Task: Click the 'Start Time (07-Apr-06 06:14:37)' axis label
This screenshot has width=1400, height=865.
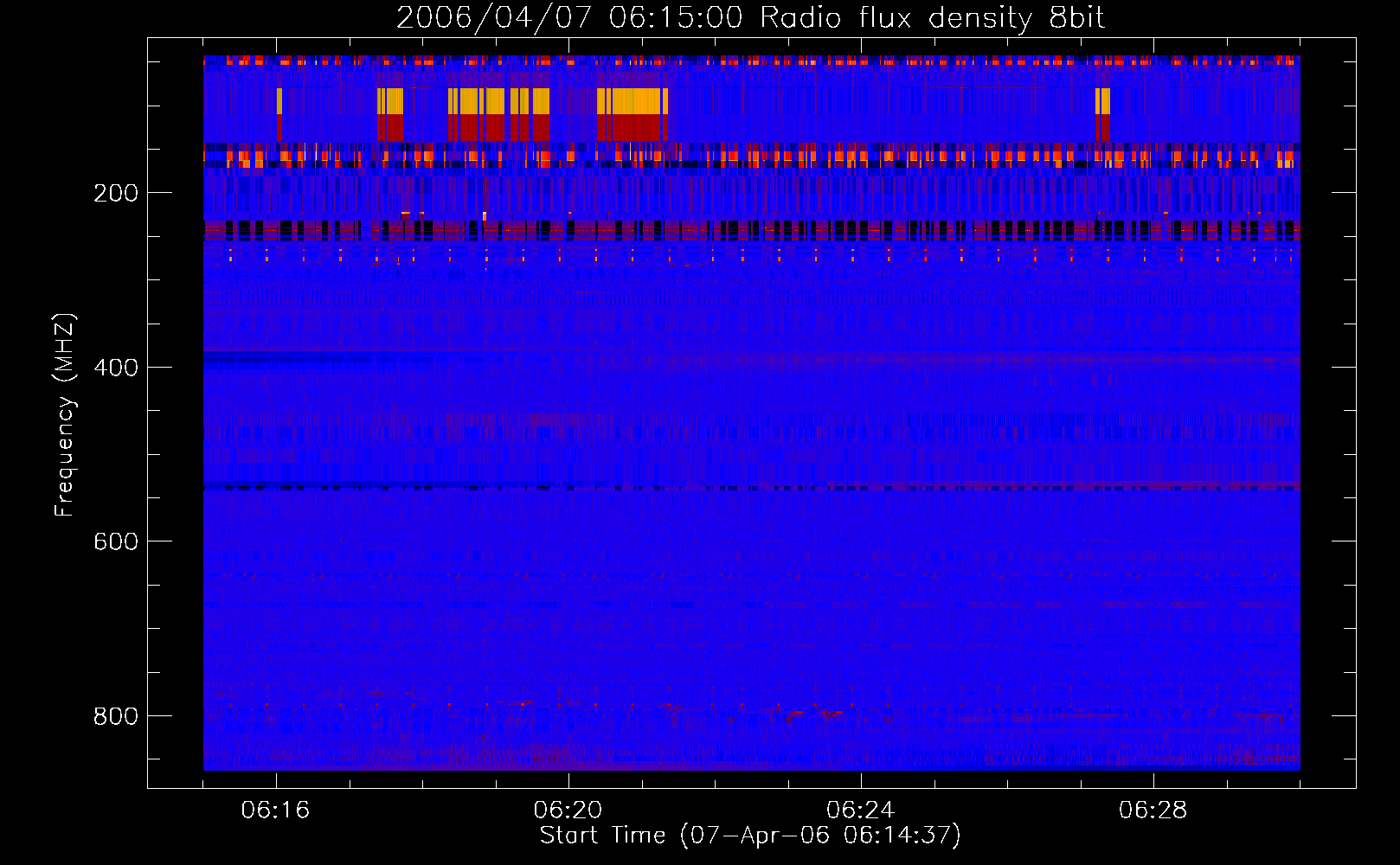Action: point(750,836)
